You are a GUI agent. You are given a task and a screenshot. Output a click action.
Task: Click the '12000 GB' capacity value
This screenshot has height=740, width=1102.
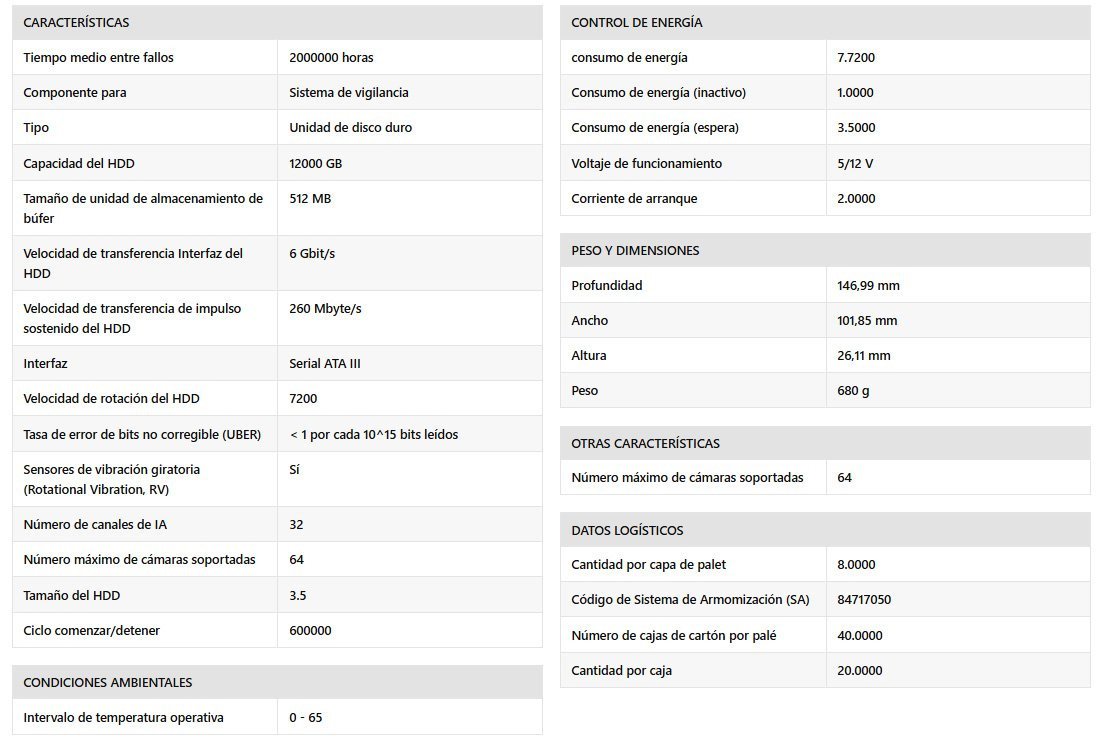click(x=315, y=163)
